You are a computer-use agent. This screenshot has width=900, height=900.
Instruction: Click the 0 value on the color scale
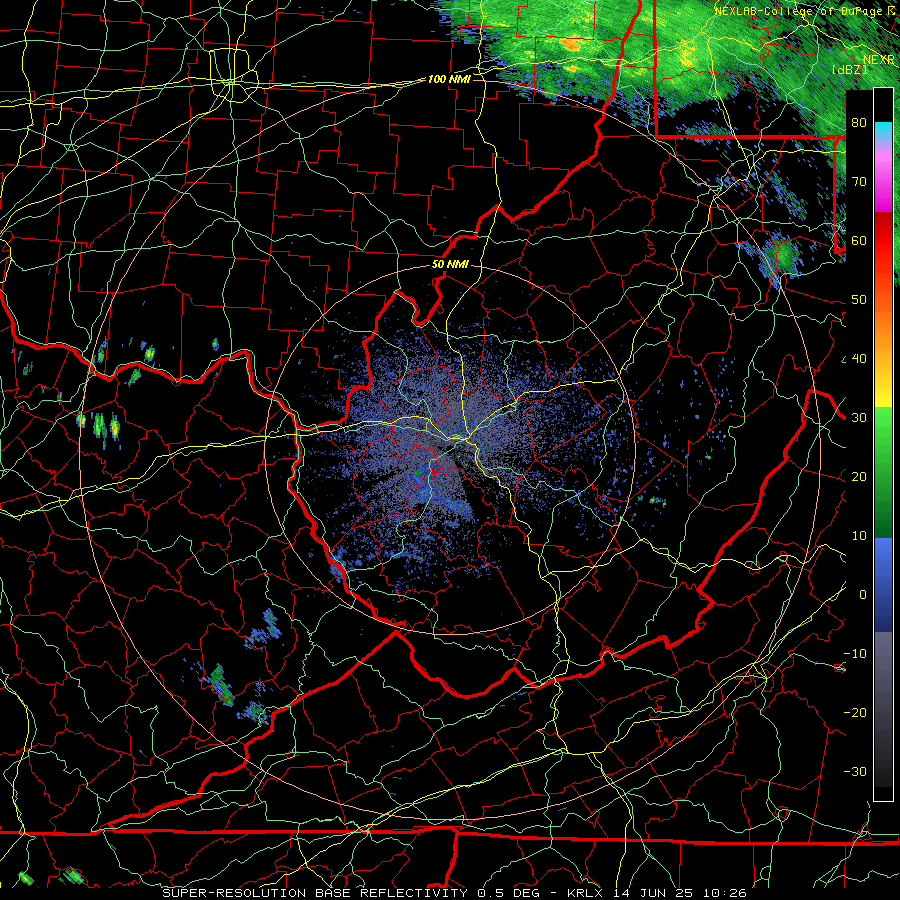[863, 595]
